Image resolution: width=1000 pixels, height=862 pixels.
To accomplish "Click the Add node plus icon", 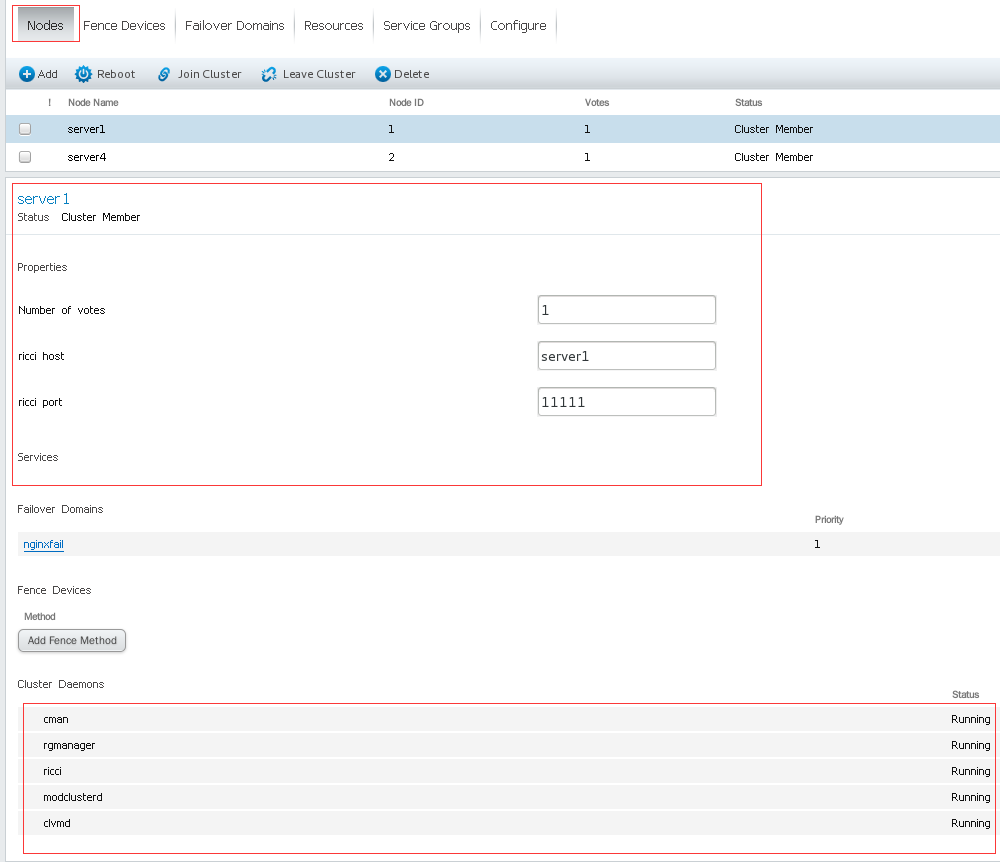I will tap(27, 74).
